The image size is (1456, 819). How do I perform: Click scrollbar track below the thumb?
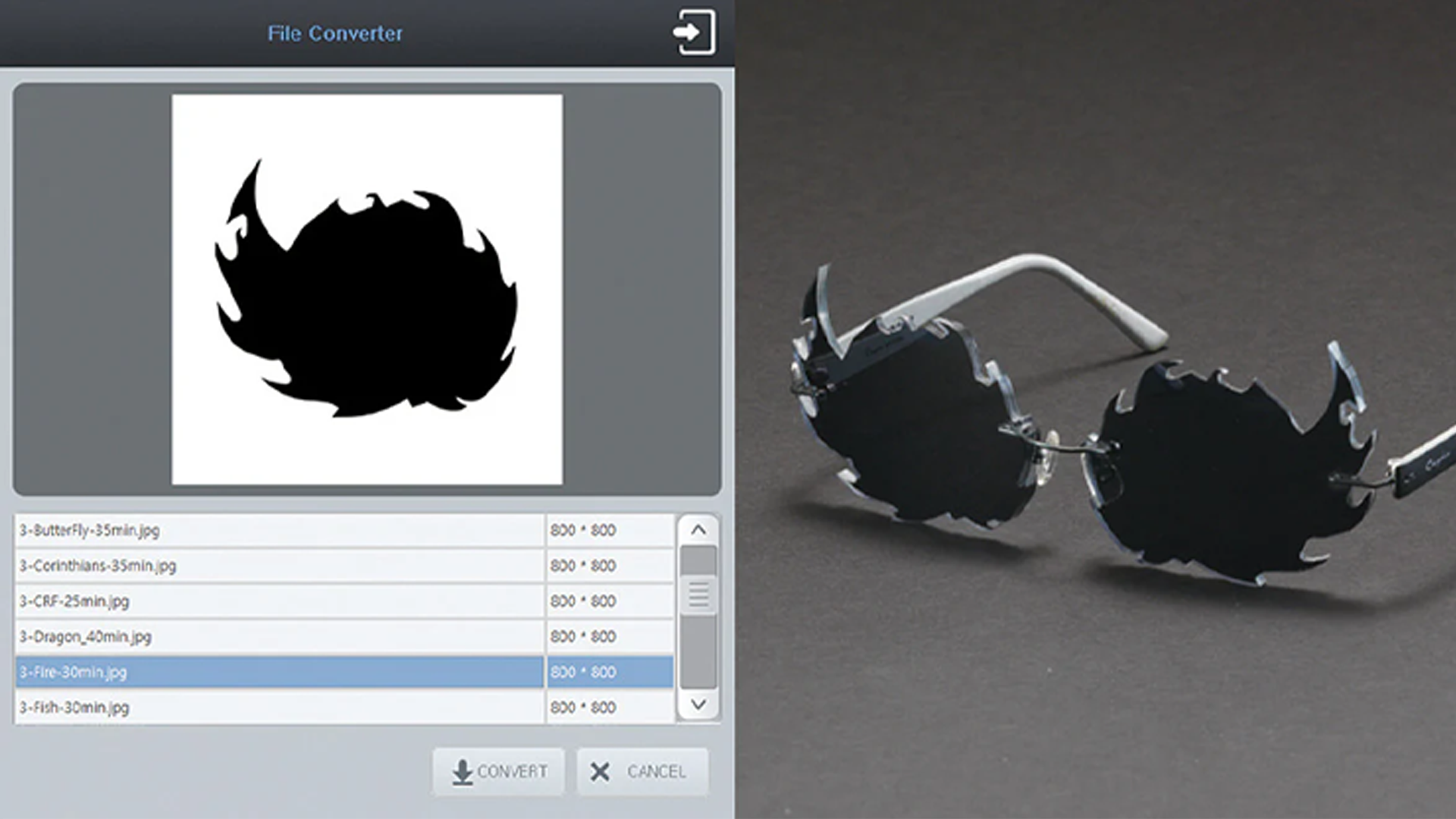click(698, 652)
